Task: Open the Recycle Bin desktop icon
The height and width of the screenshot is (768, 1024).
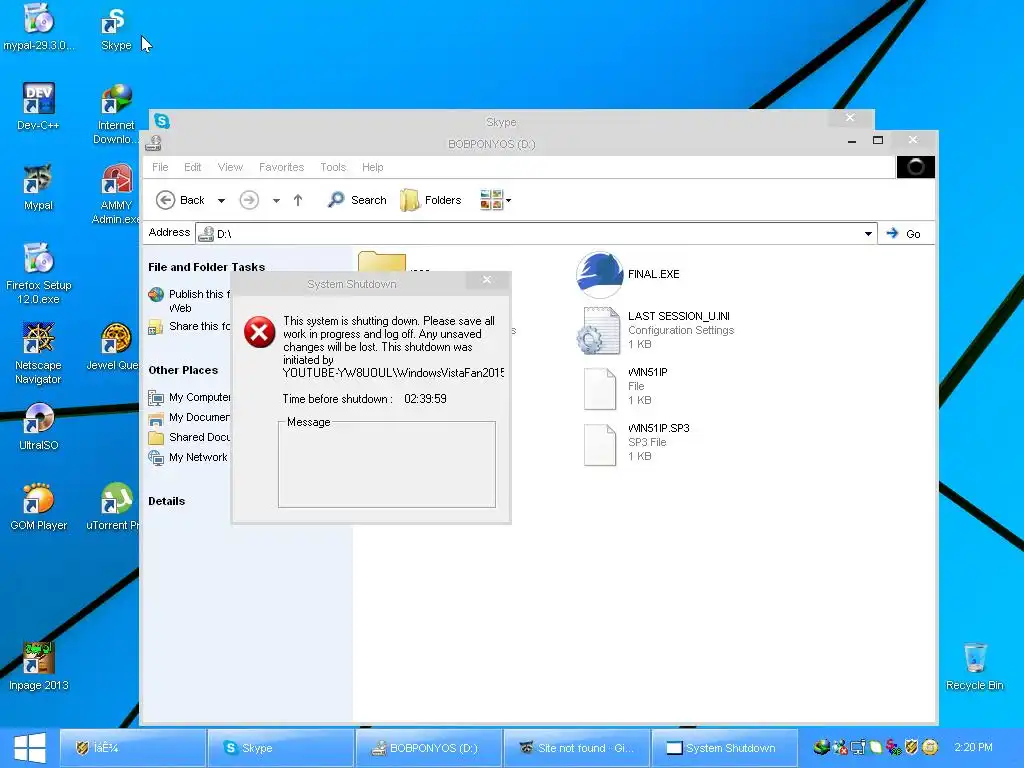Action: (974, 666)
